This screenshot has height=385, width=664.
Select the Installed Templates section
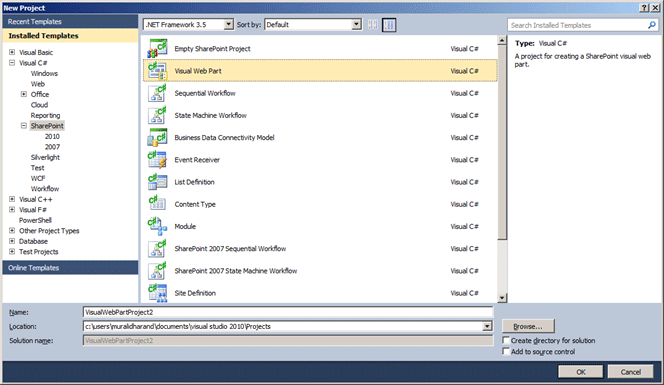[70, 36]
